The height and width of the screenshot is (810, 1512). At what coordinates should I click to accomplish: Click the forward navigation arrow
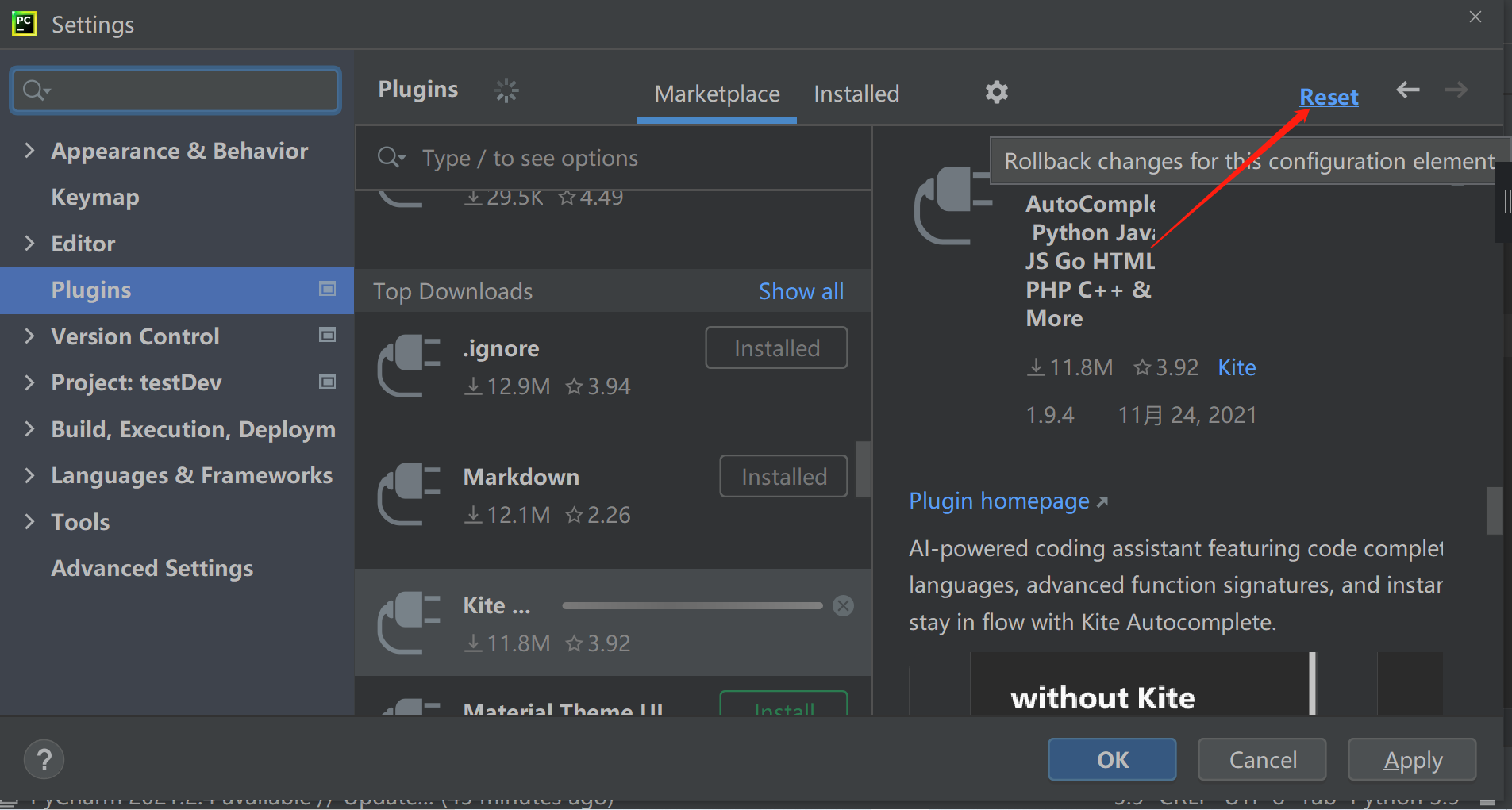pyautogui.click(x=1456, y=90)
